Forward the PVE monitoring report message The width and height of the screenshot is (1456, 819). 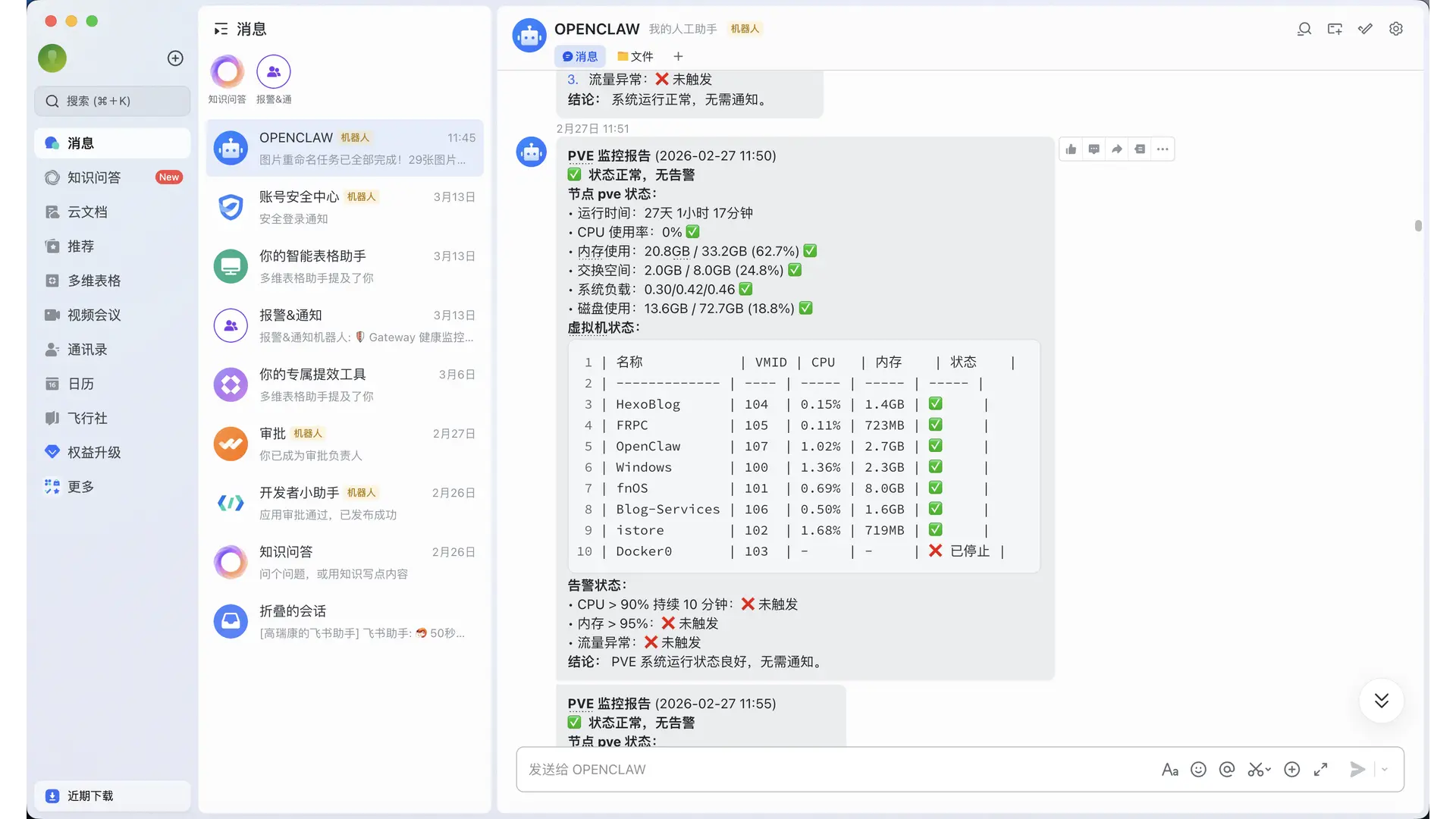point(1117,149)
